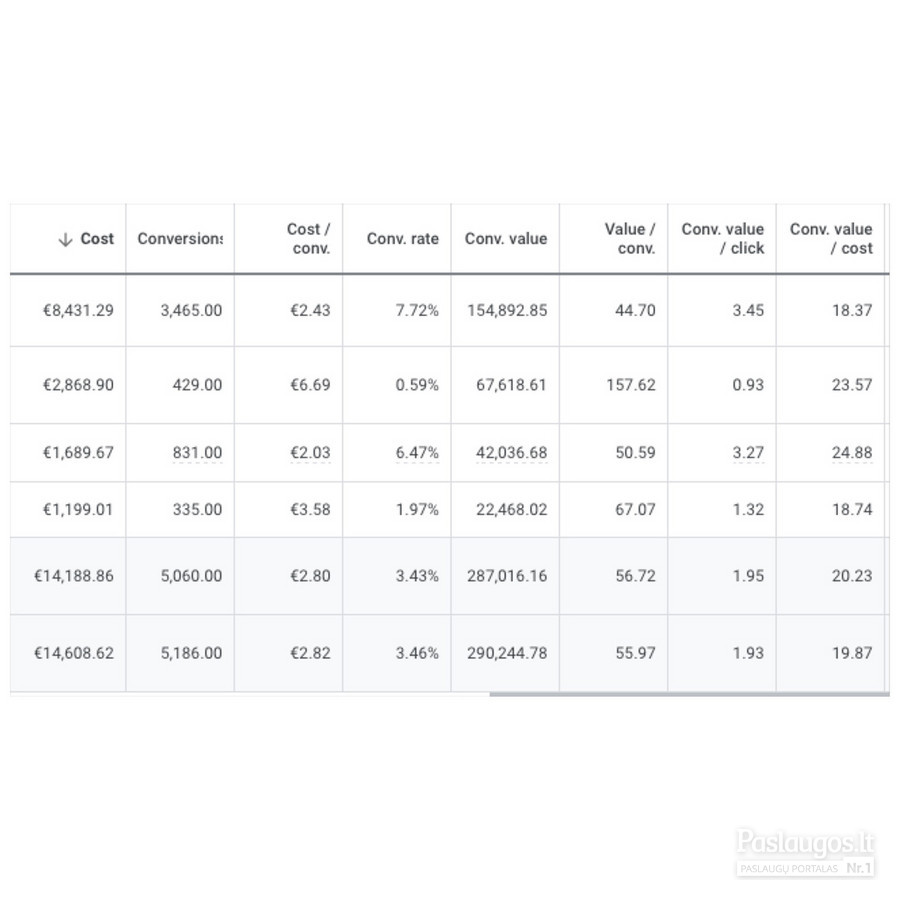
Task: Click the underlined 831.00 conversions value
Action: 197,453
